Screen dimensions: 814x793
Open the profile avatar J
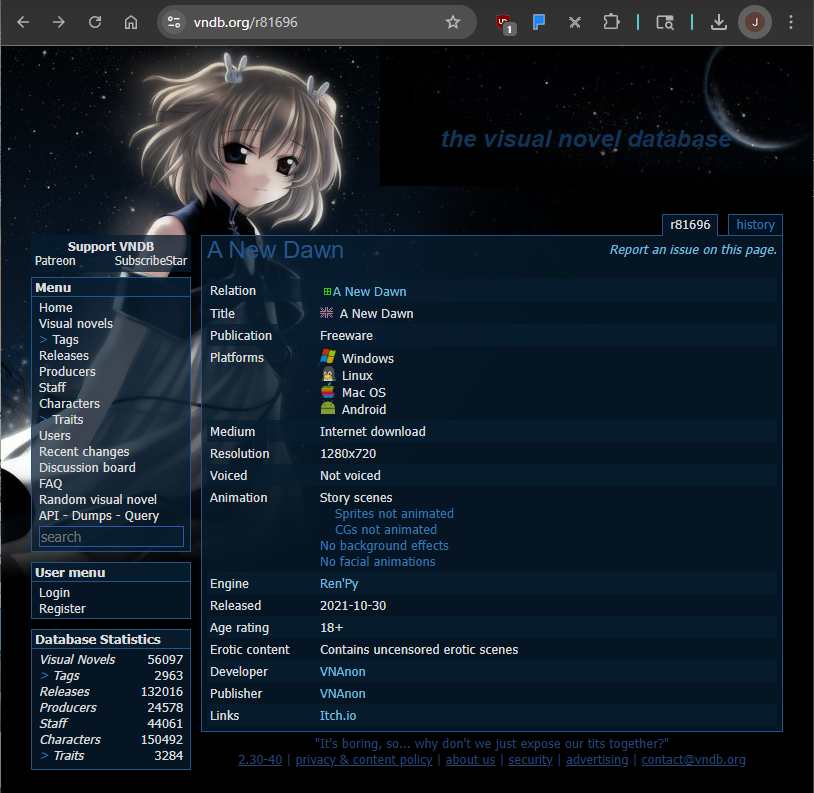point(755,22)
